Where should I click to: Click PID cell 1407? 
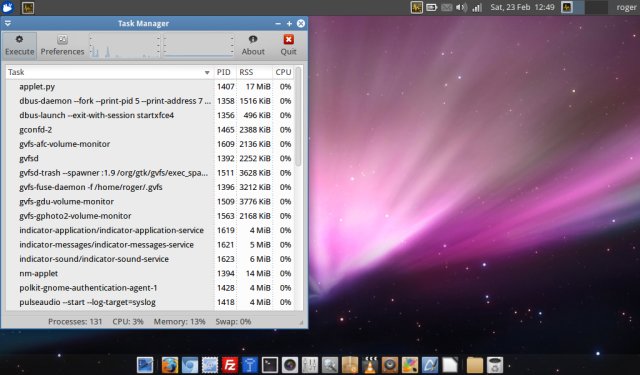226,87
